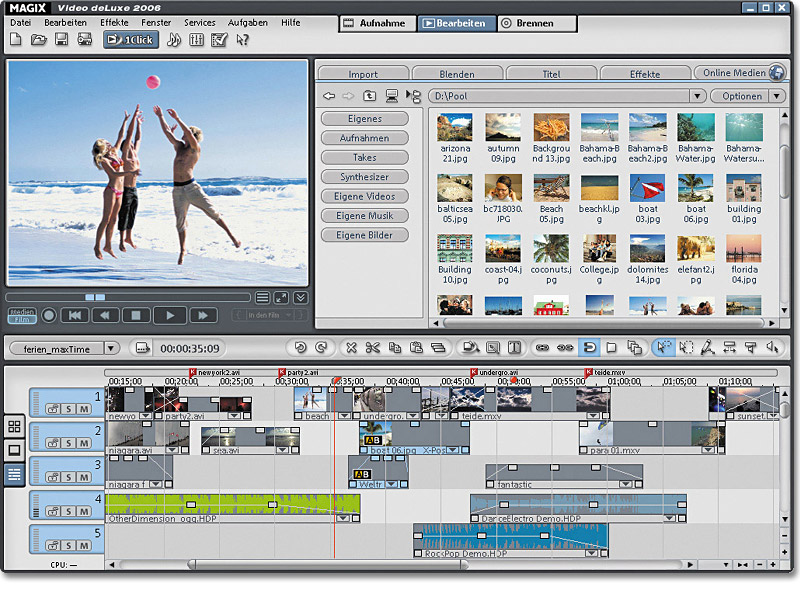Open the Eigene Musik folder shortcut
The height and width of the screenshot is (600, 800).
[365, 215]
